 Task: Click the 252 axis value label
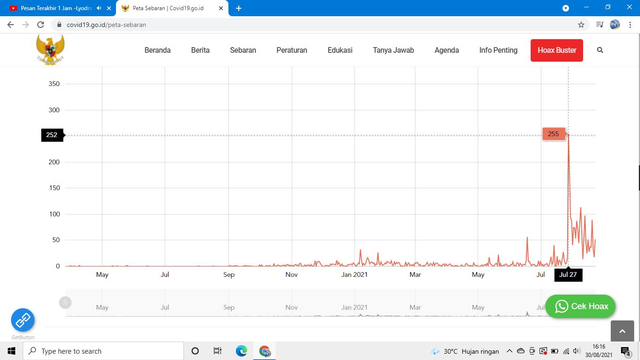click(52, 135)
